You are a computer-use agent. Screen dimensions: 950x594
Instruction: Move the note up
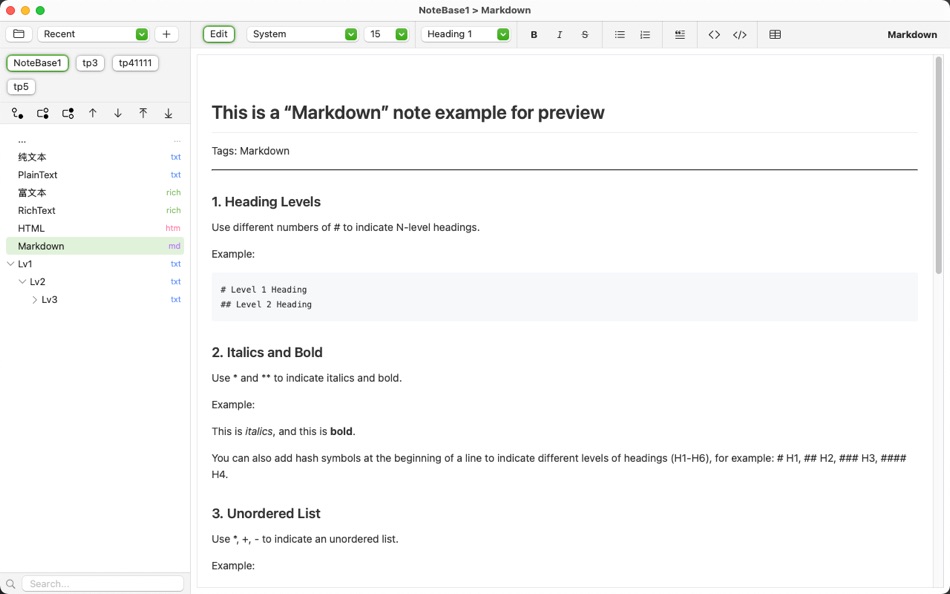93,113
